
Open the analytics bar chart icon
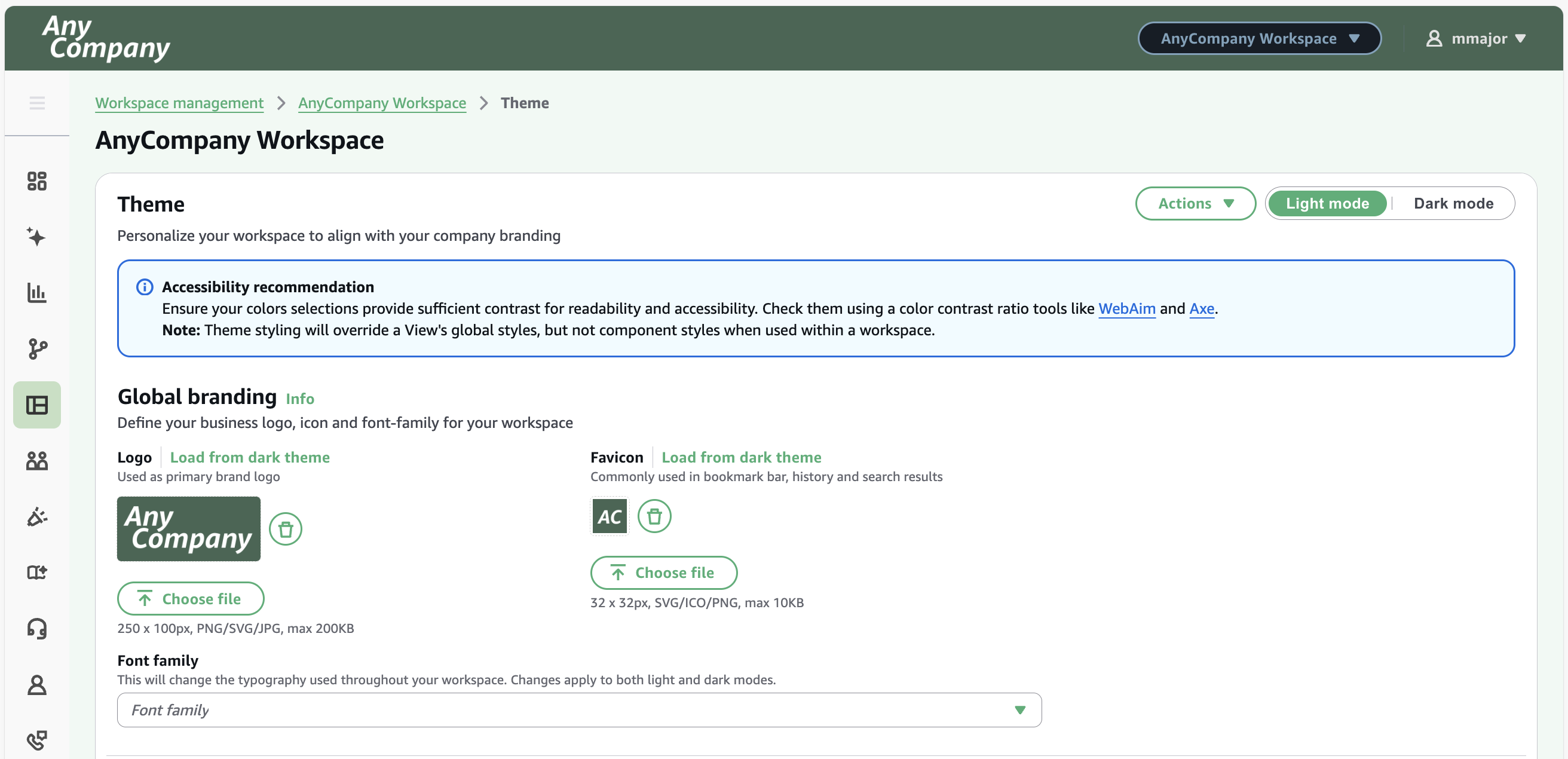36,293
